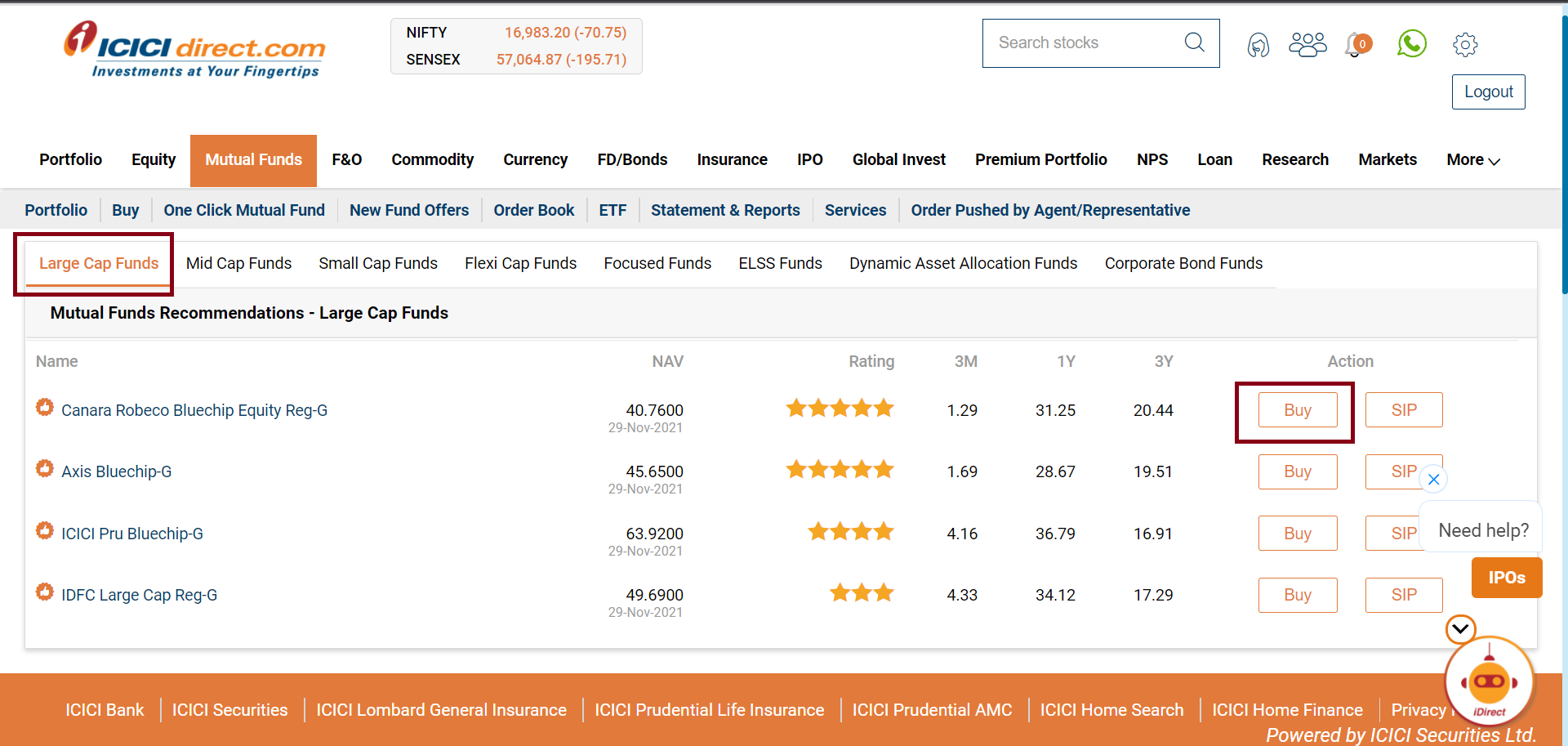
Task: Select the Mutual Funds menu
Action: tap(253, 160)
